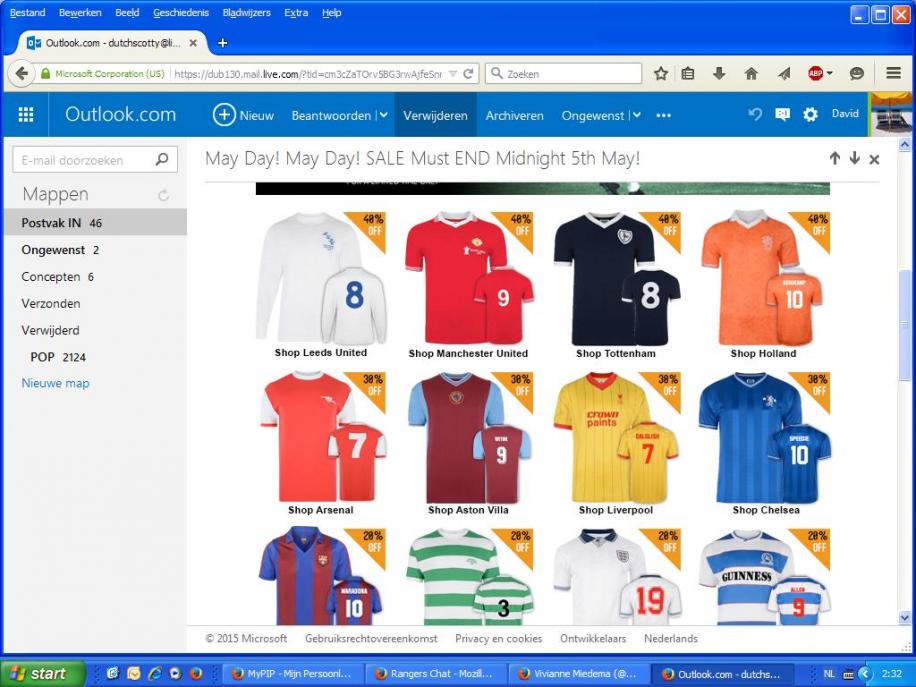Expand the Beantwoorden dropdown arrow
The height and width of the screenshot is (687, 916).
382,115
